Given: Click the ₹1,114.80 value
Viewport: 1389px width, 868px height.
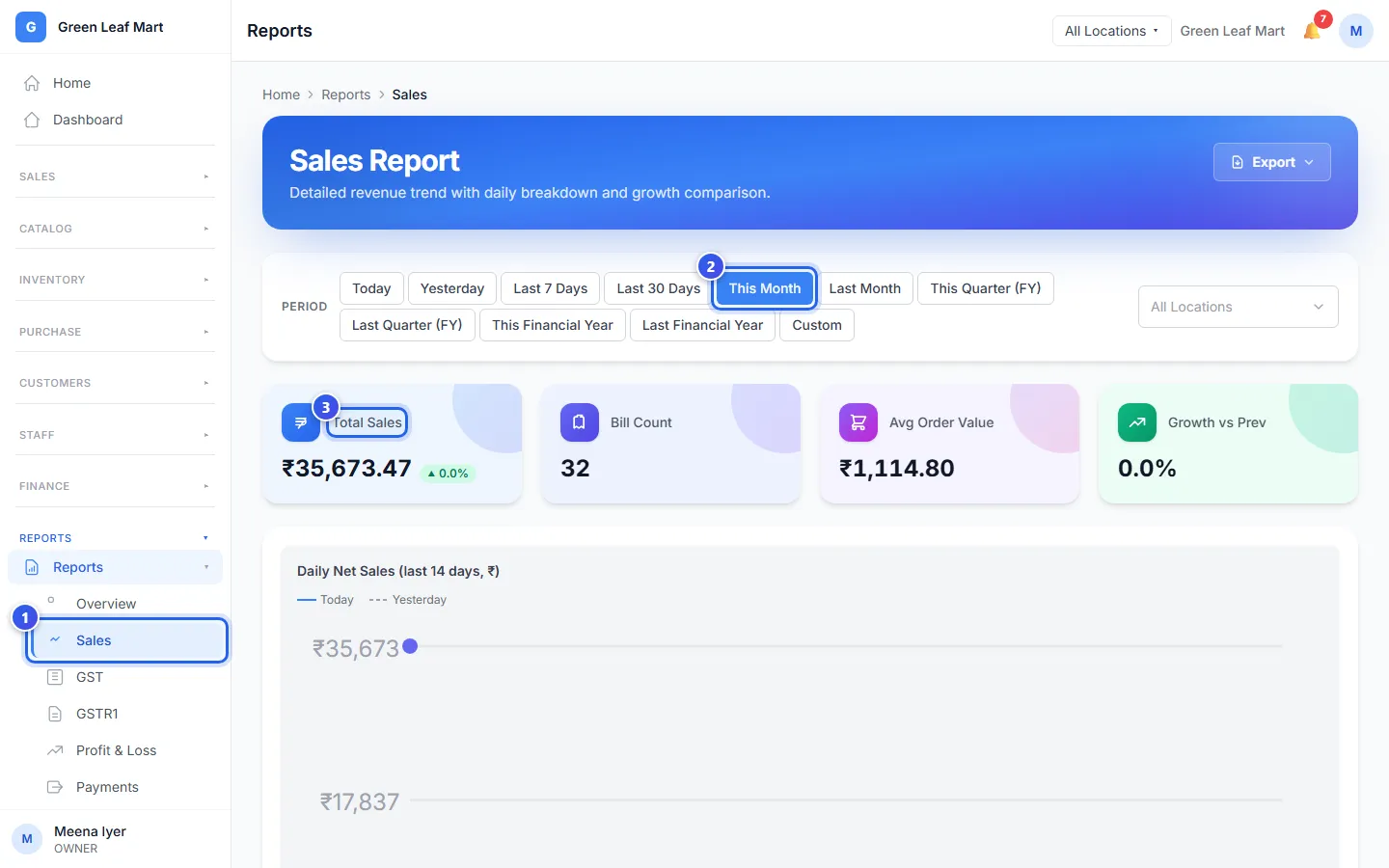Looking at the screenshot, I should 896,469.
